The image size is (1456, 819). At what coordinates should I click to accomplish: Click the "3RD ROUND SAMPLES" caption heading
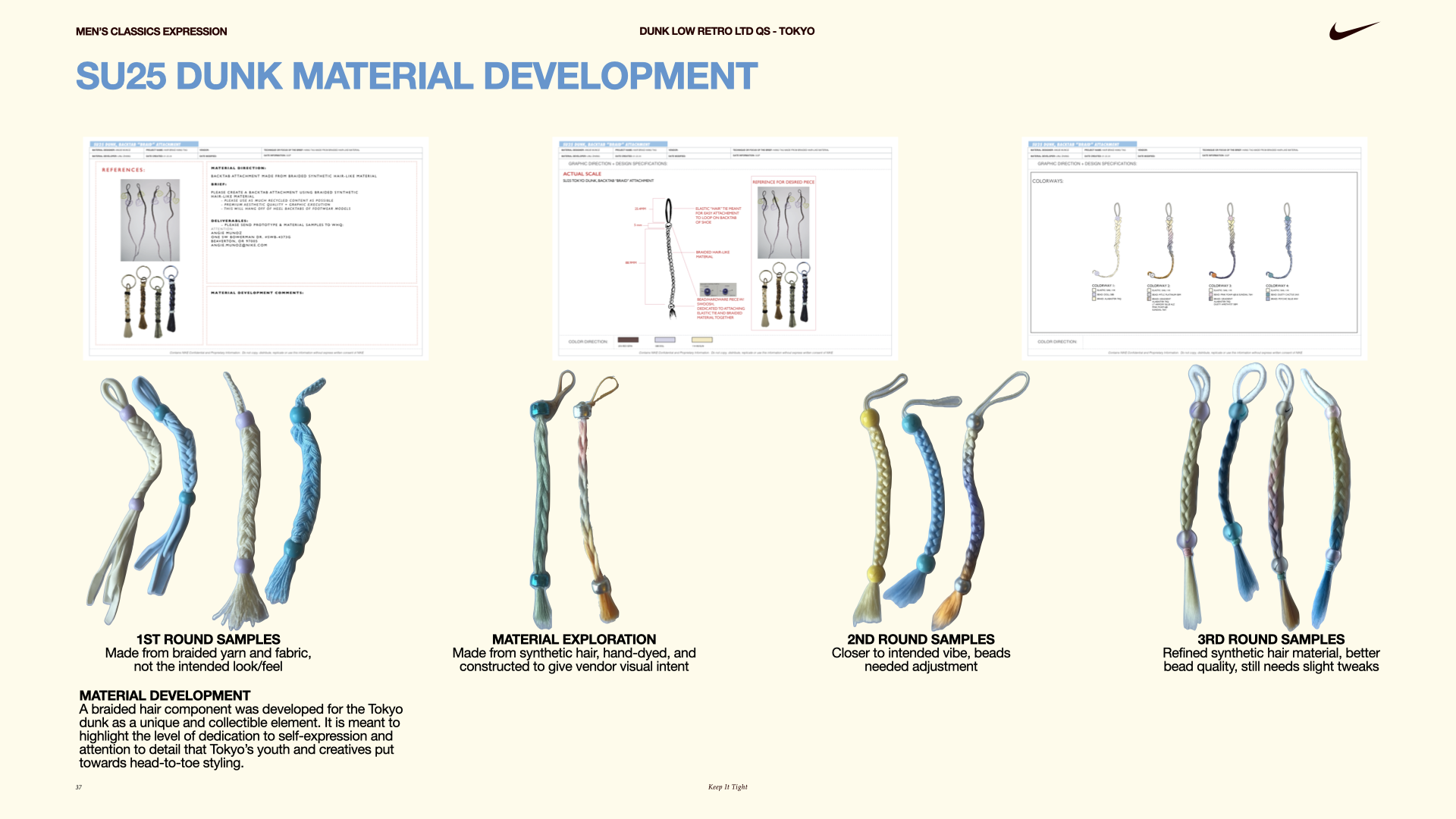click(1271, 639)
